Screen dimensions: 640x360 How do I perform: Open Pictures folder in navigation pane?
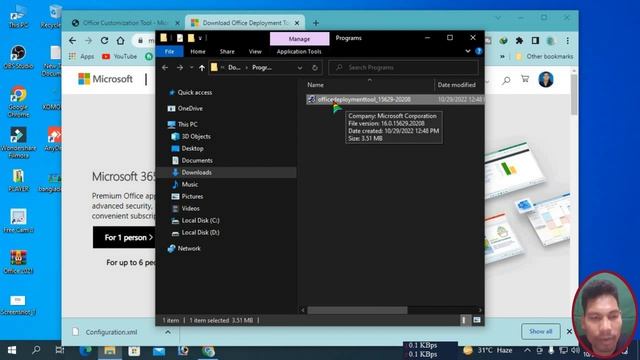[x=192, y=196]
